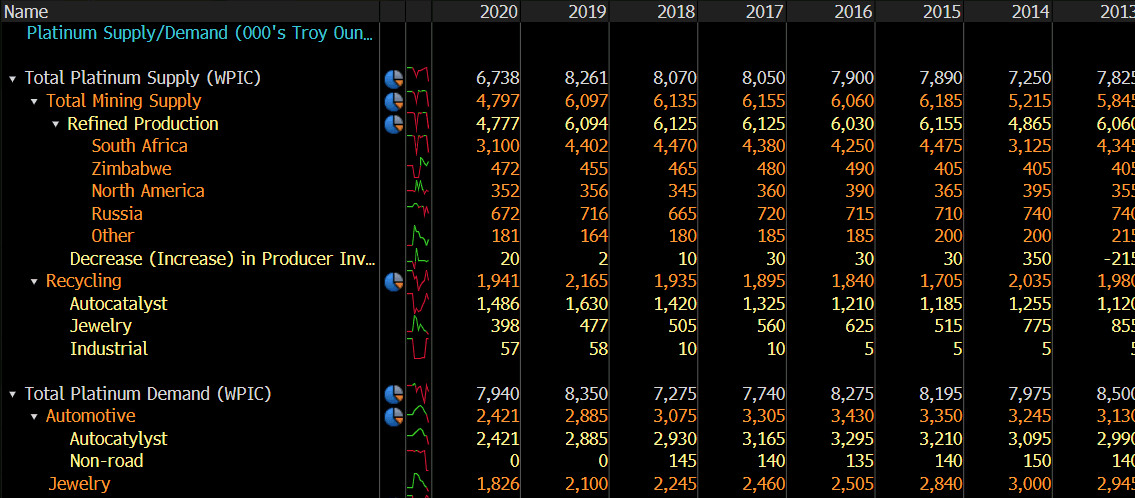Select the North America row label
Image resolution: width=1135 pixels, height=498 pixels.
[x=147, y=191]
